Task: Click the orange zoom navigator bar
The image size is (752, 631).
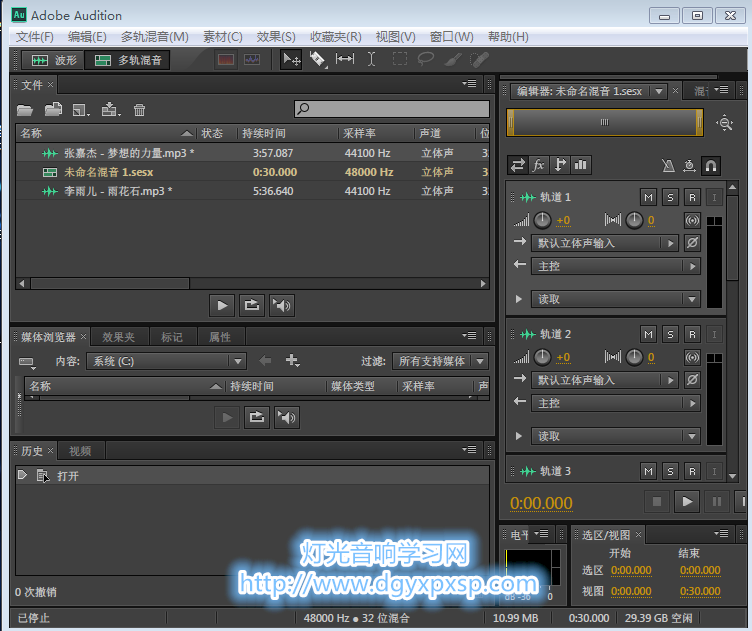Action: [x=605, y=123]
